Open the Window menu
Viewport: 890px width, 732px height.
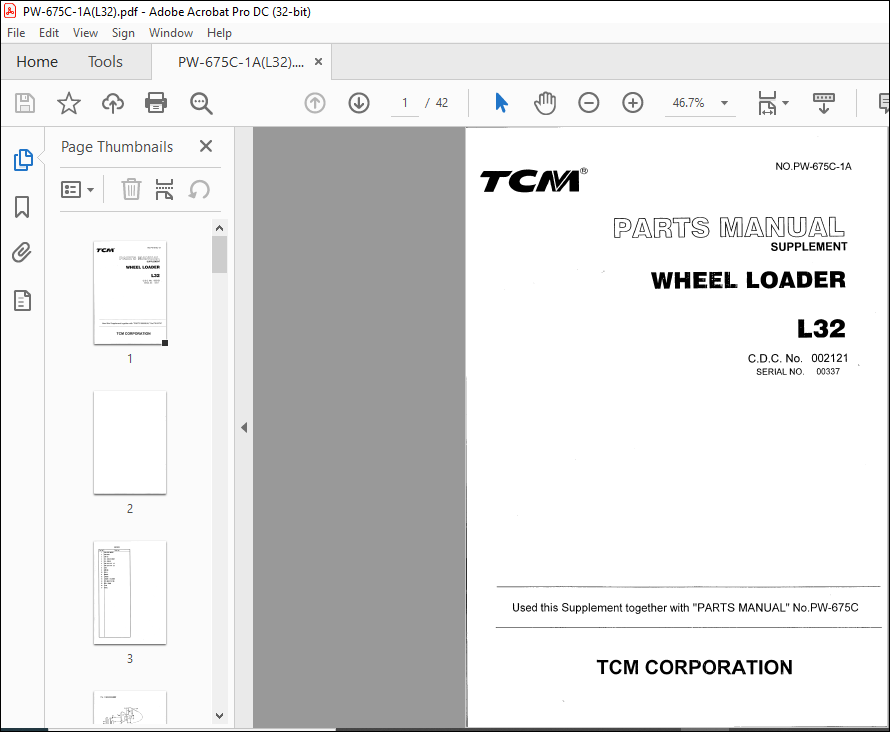click(x=171, y=33)
